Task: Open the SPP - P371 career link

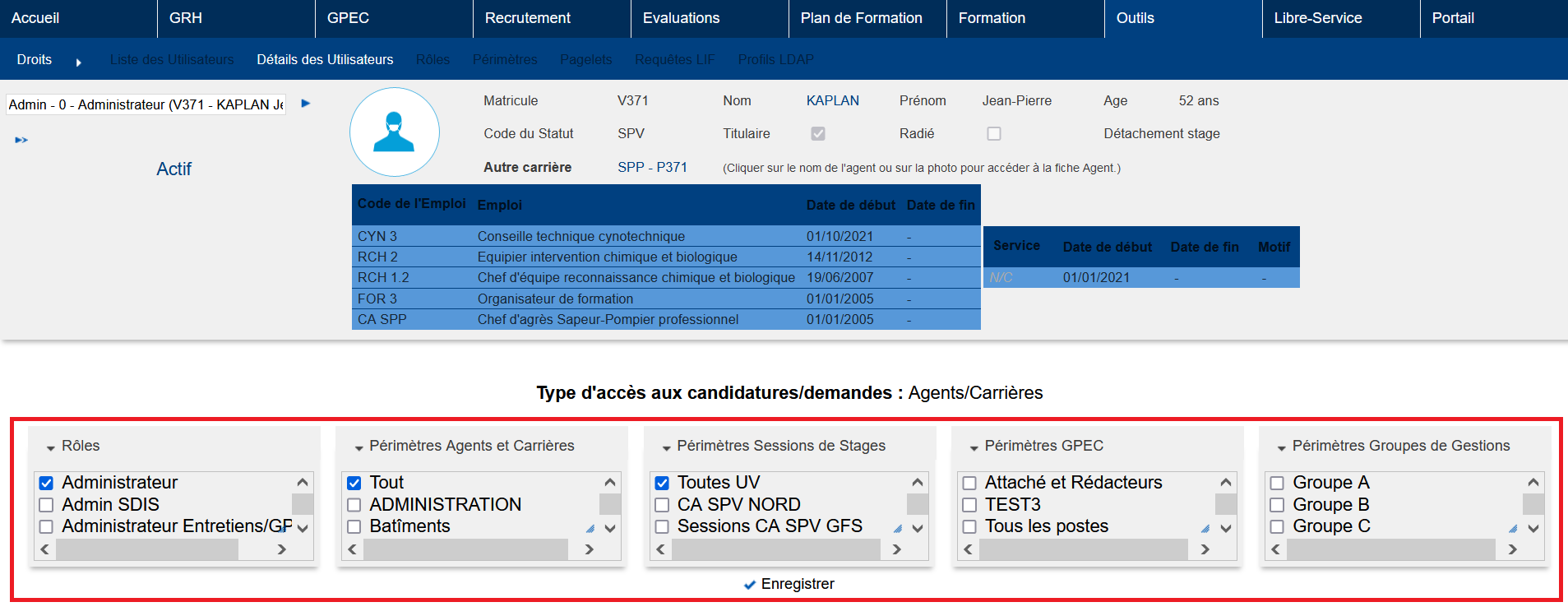Action: click(652, 167)
